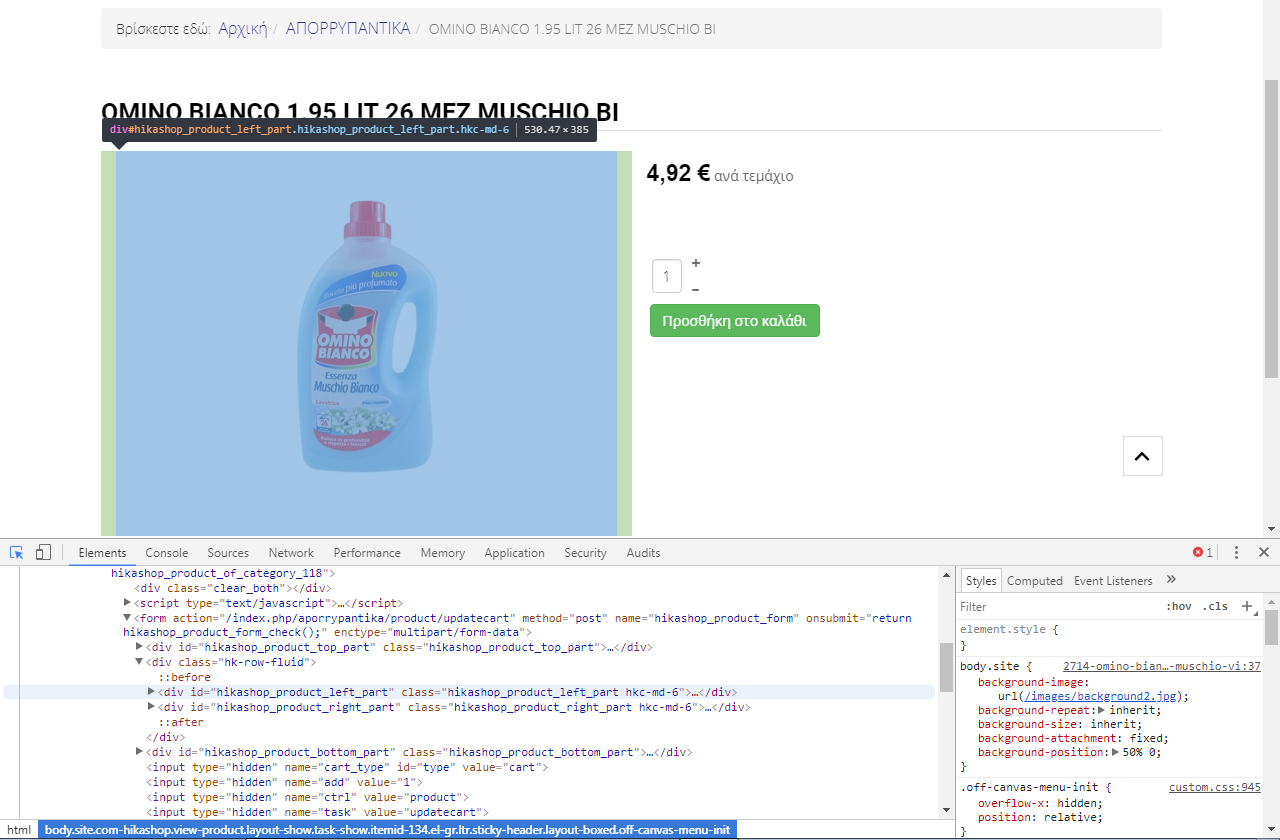
Task: Expand the hikashop_product_left_part div node
Action: (x=152, y=692)
